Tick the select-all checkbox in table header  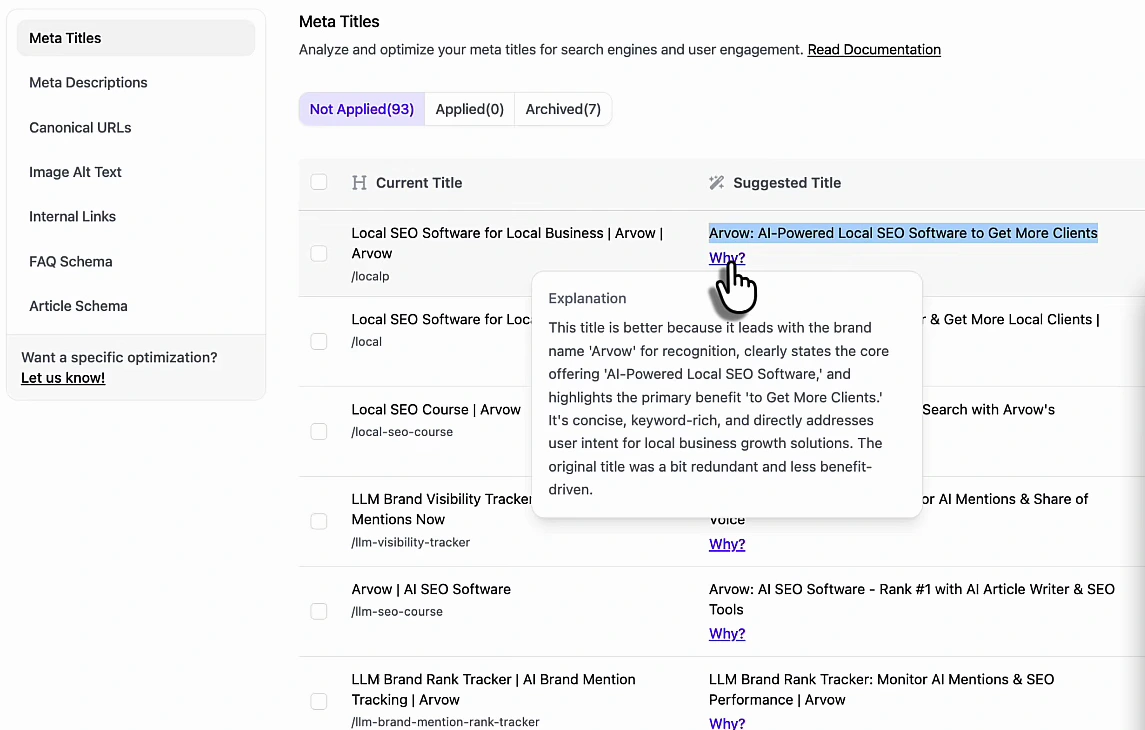pyautogui.click(x=319, y=182)
